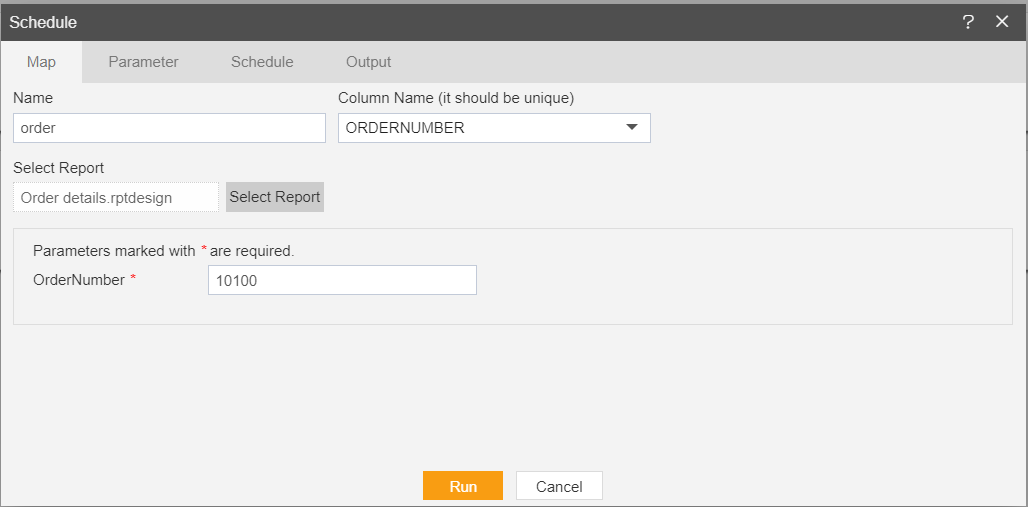The height and width of the screenshot is (507, 1028).
Task: Click the "Select Report" label above the file field
Action: pos(58,167)
